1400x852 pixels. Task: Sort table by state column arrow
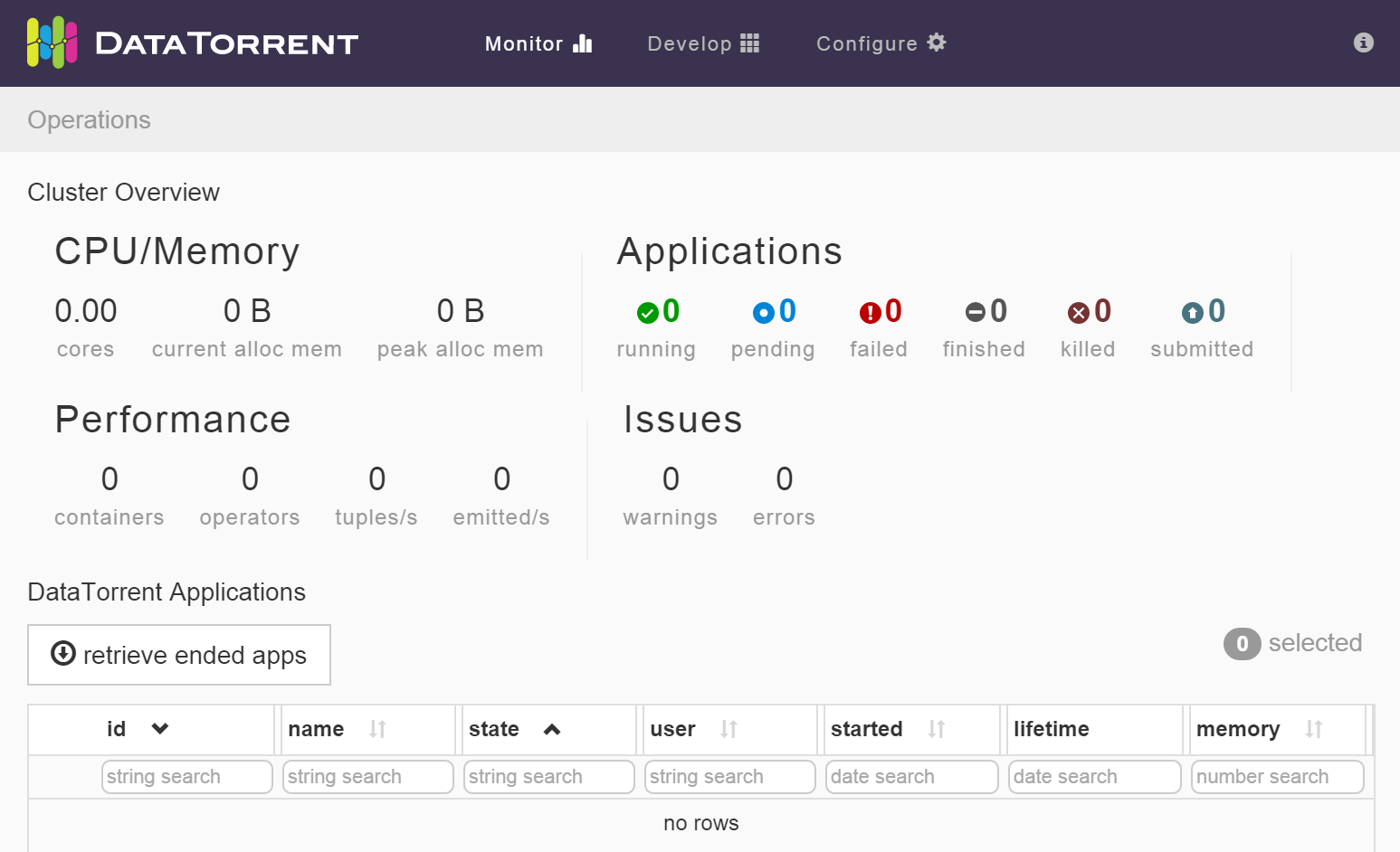552,730
